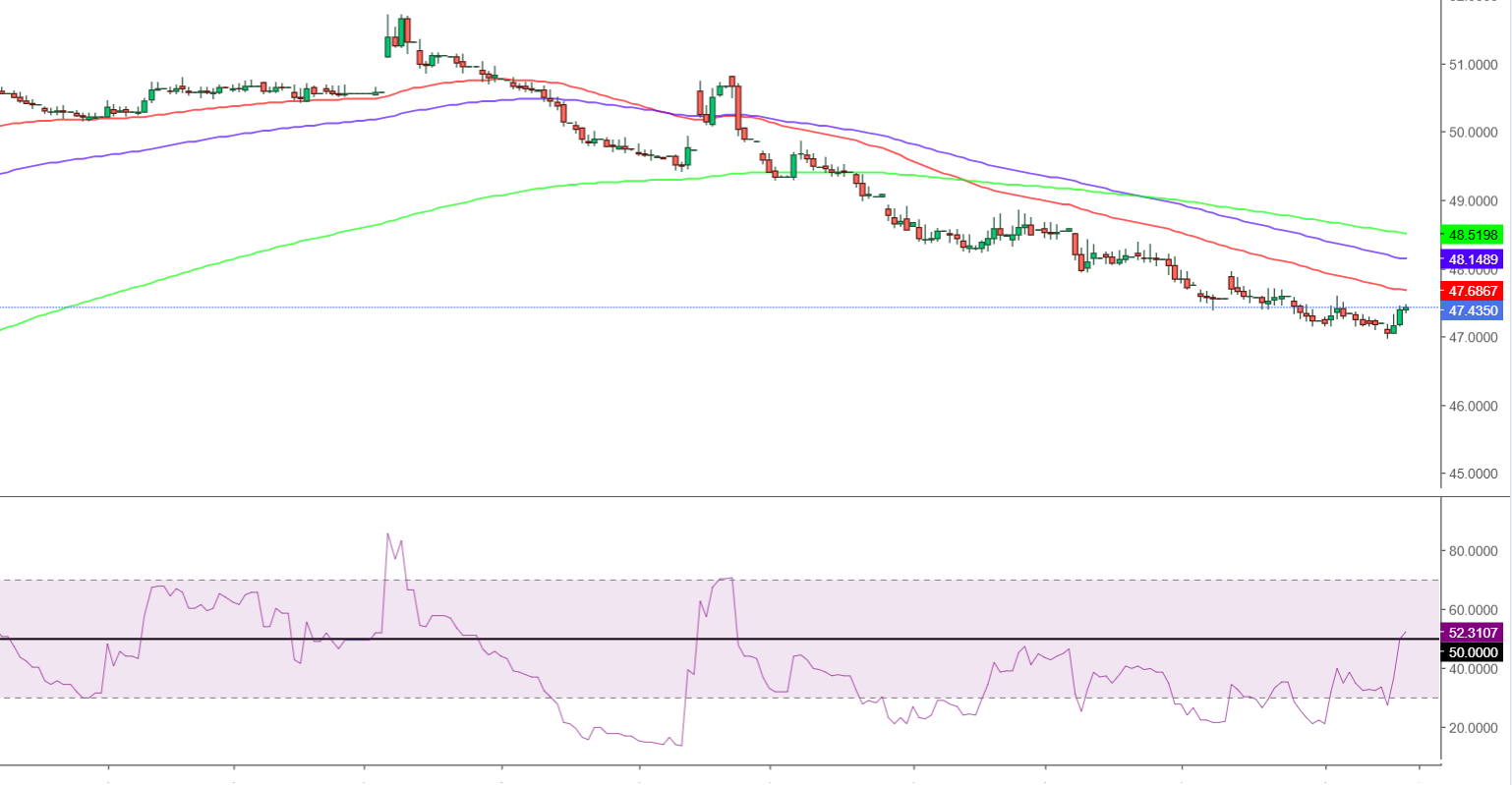Click the right end of green moving average
Image resolution: width=1512 pixels, height=785 pixels.
(x=1406, y=233)
